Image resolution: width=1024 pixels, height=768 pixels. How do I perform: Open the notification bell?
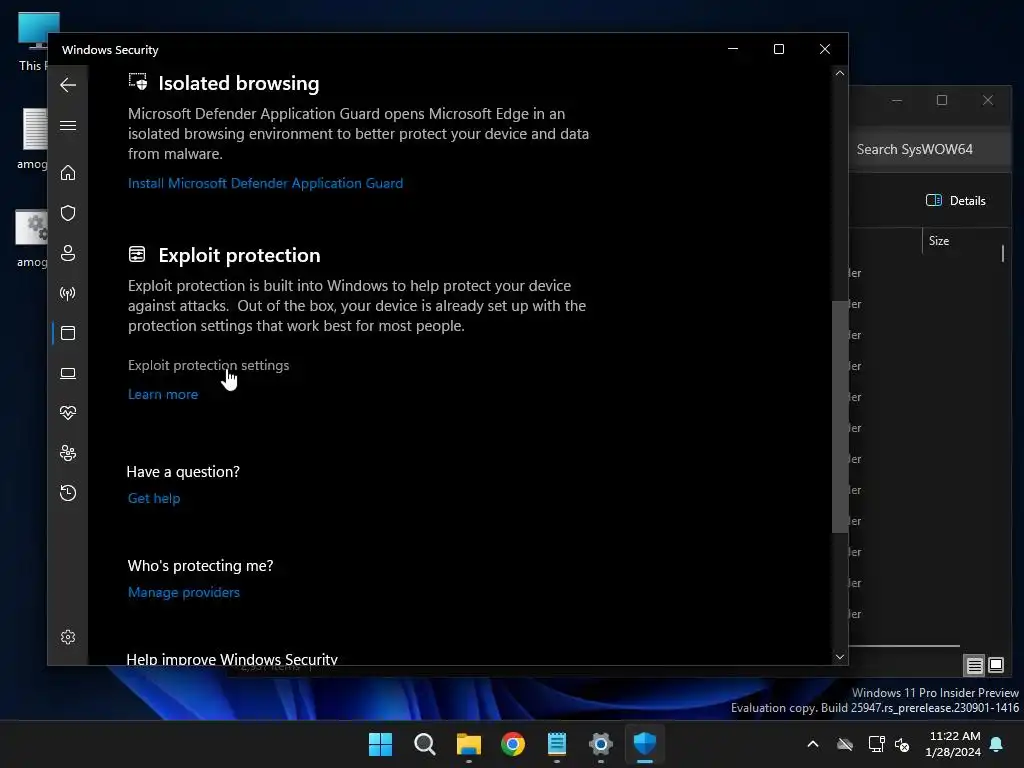(x=997, y=744)
